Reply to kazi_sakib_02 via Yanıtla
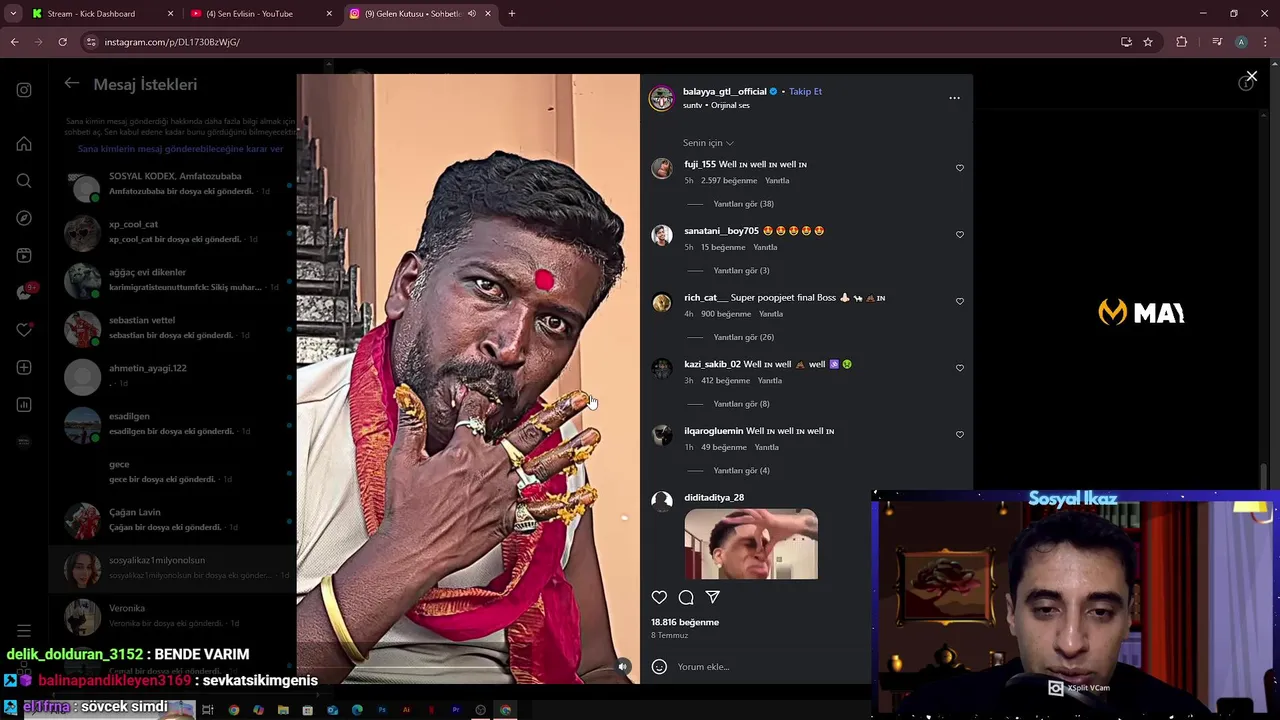The height and width of the screenshot is (720, 1280). click(770, 381)
